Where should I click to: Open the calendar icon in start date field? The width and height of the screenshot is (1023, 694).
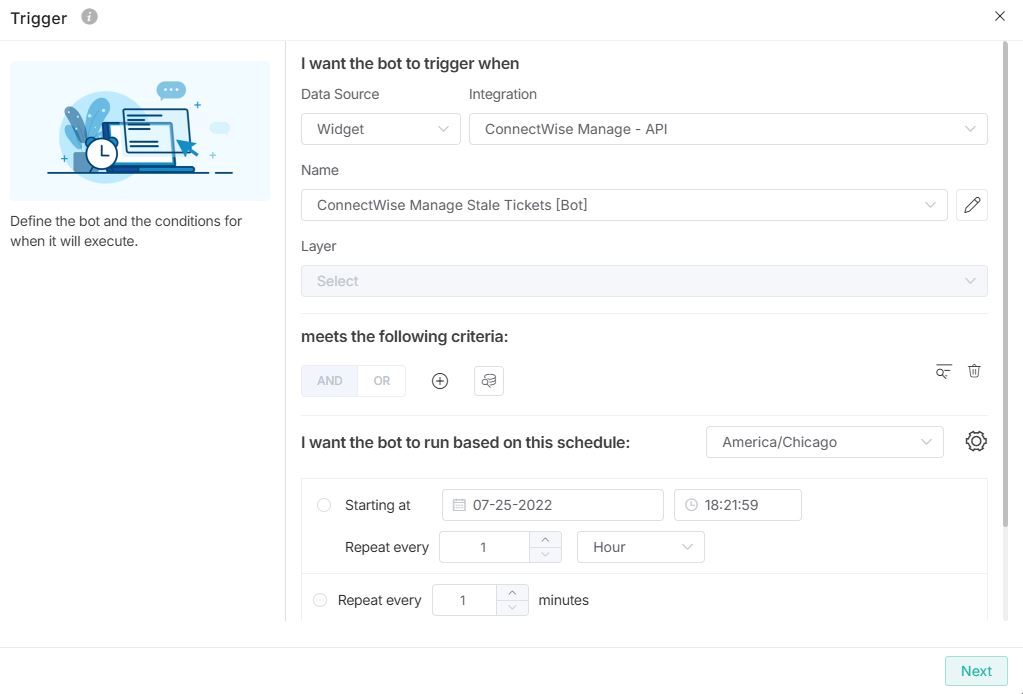pos(460,505)
